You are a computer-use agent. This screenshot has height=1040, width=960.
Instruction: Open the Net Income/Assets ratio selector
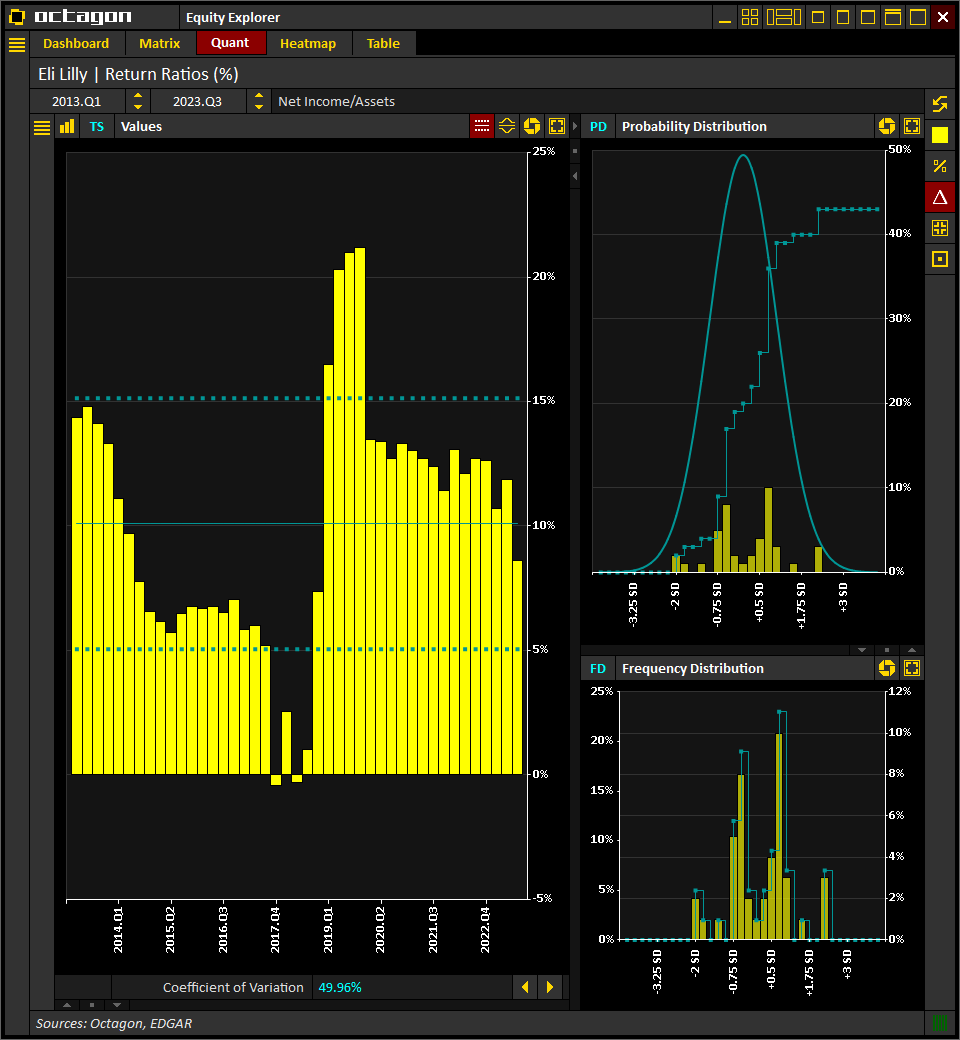click(x=597, y=101)
